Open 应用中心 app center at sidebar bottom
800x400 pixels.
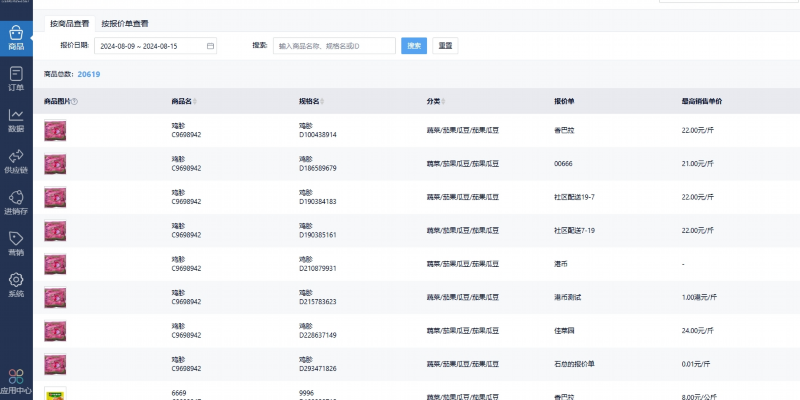coord(16,380)
